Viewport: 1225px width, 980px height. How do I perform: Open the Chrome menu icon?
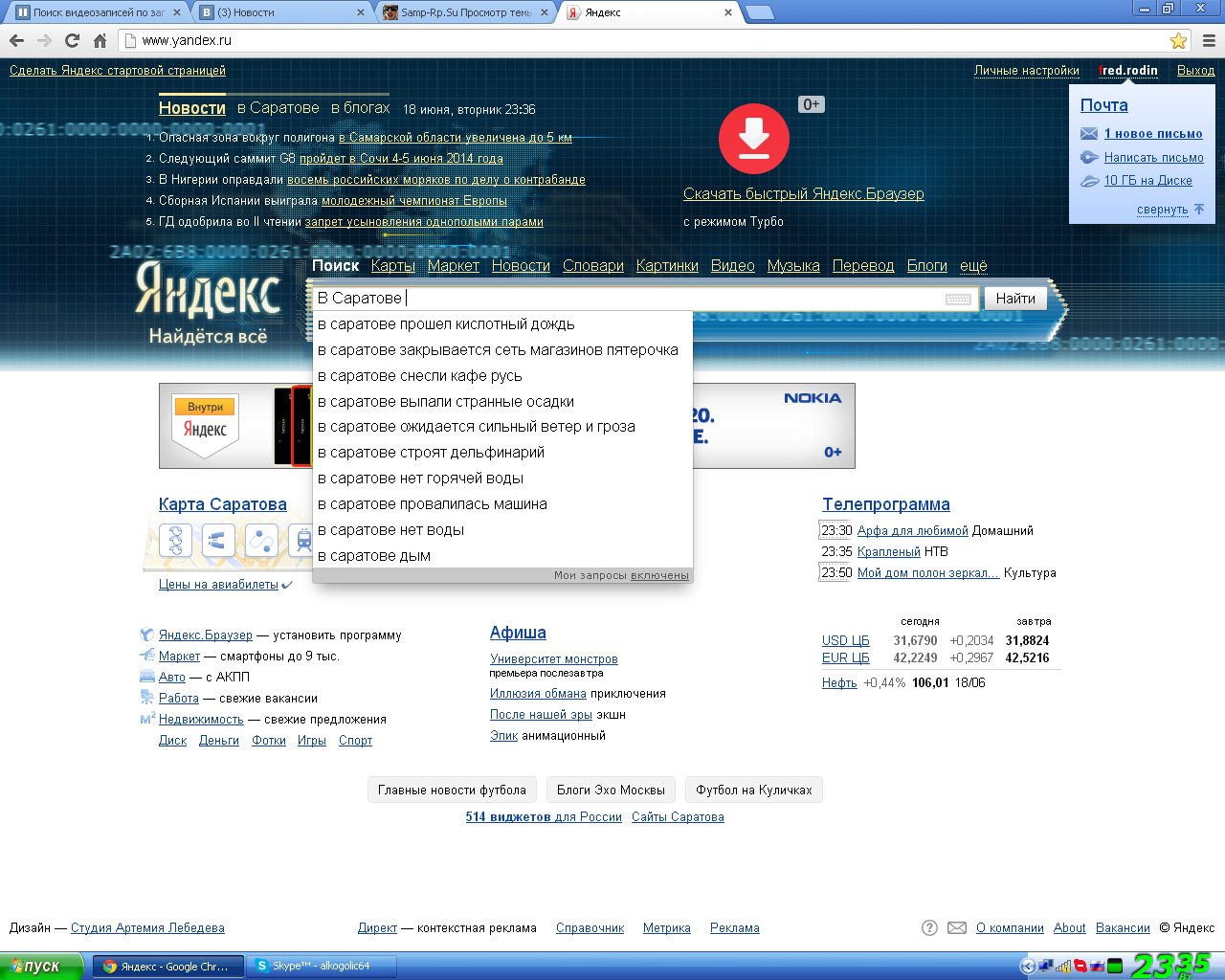coord(1209,40)
